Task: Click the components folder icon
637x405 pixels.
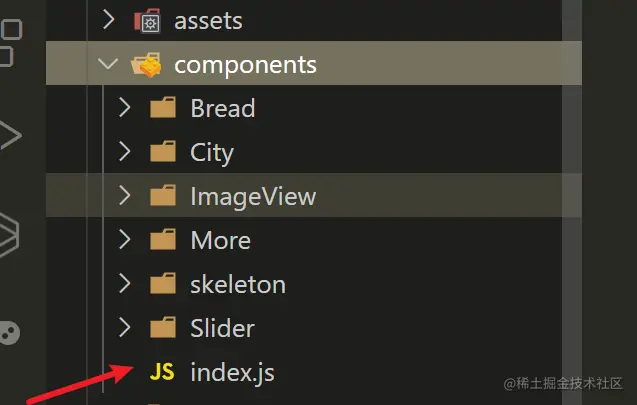Action: click(x=146, y=65)
